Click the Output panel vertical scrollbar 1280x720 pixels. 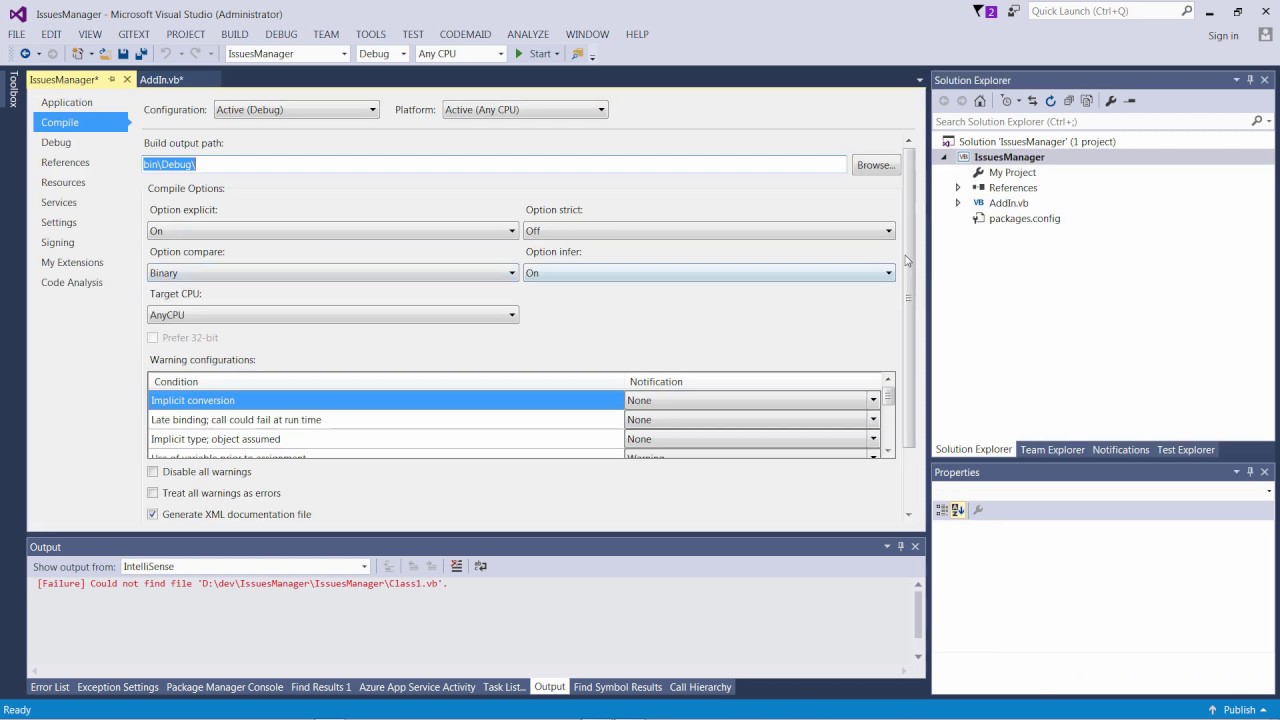point(919,623)
